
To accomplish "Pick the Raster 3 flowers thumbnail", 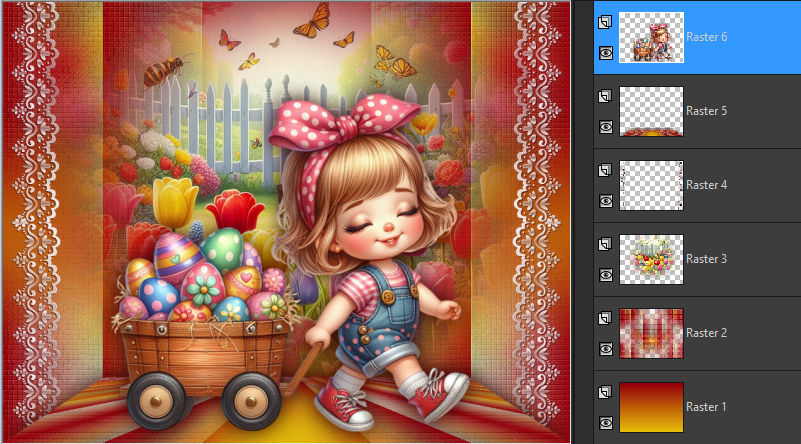I will pos(651,259).
